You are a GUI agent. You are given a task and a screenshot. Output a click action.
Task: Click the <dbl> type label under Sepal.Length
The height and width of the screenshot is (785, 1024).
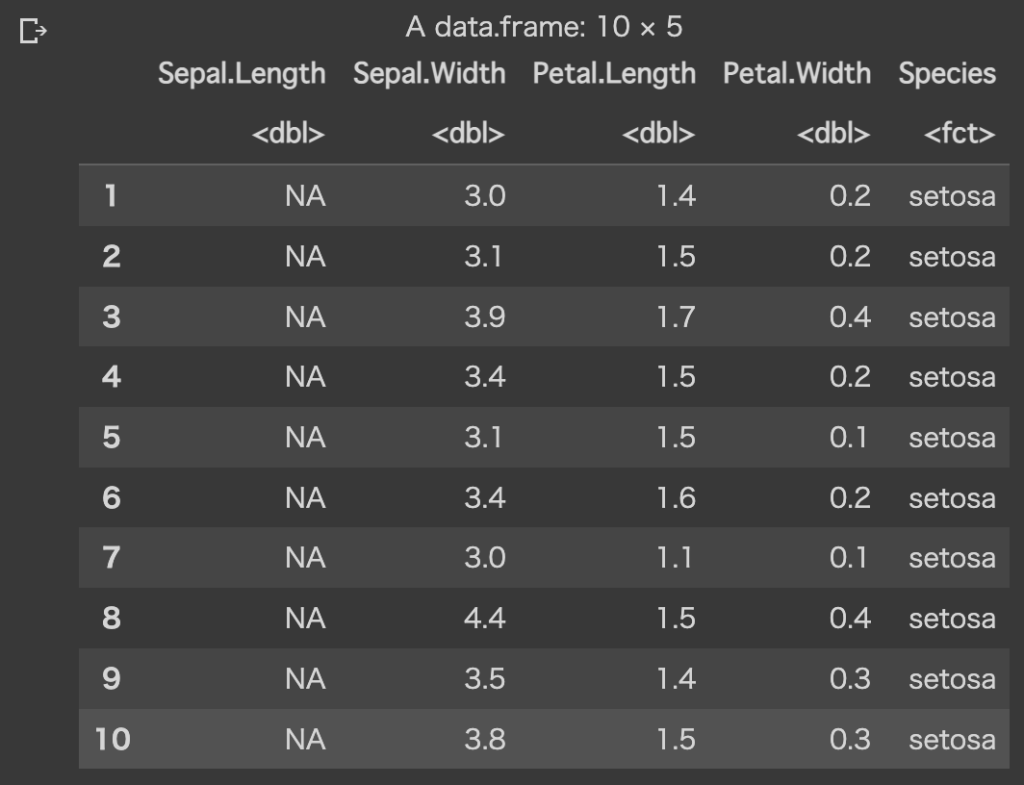point(289,134)
